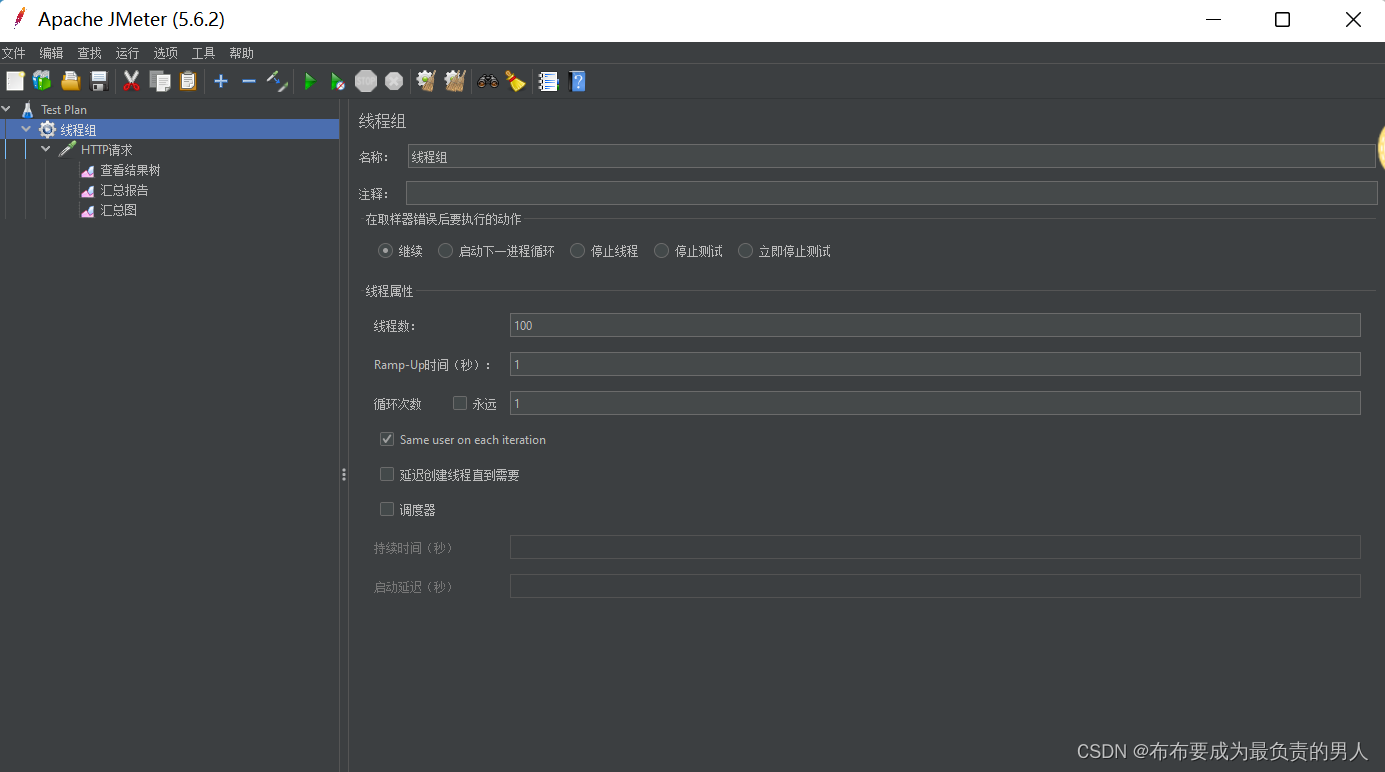
Task: Click the JMeter feather icon in title bar
Action: click(19, 18)
